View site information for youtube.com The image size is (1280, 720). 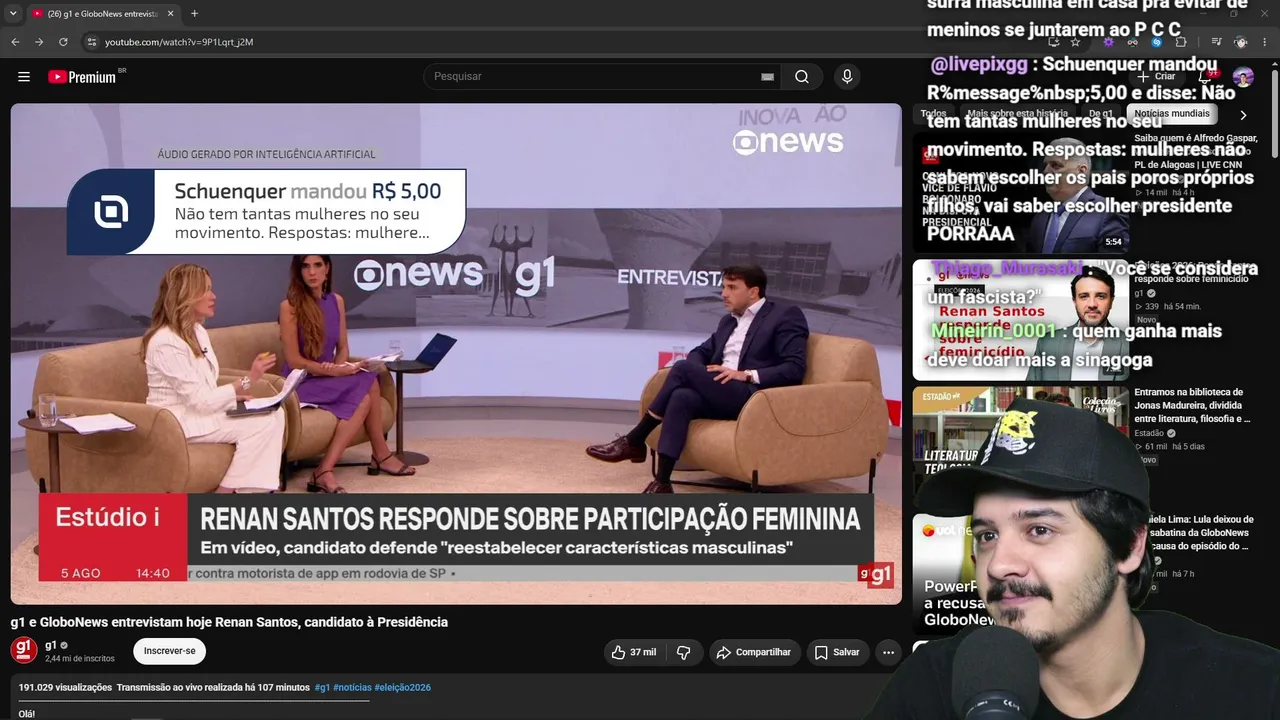[x=91, y=42]
